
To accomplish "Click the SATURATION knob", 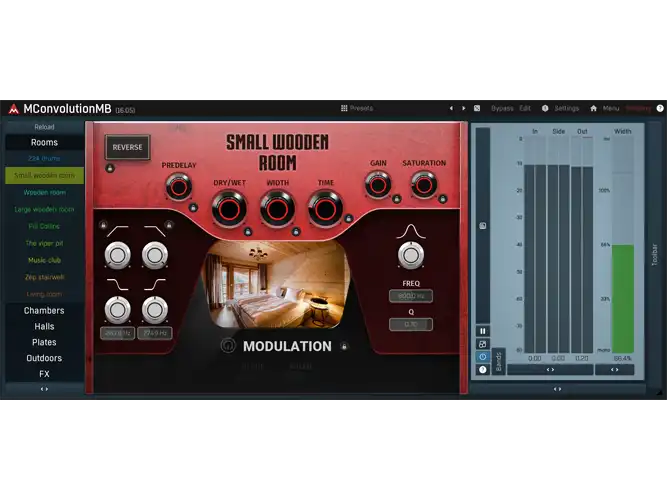I will pyautogui.click(x=424, y=185).
